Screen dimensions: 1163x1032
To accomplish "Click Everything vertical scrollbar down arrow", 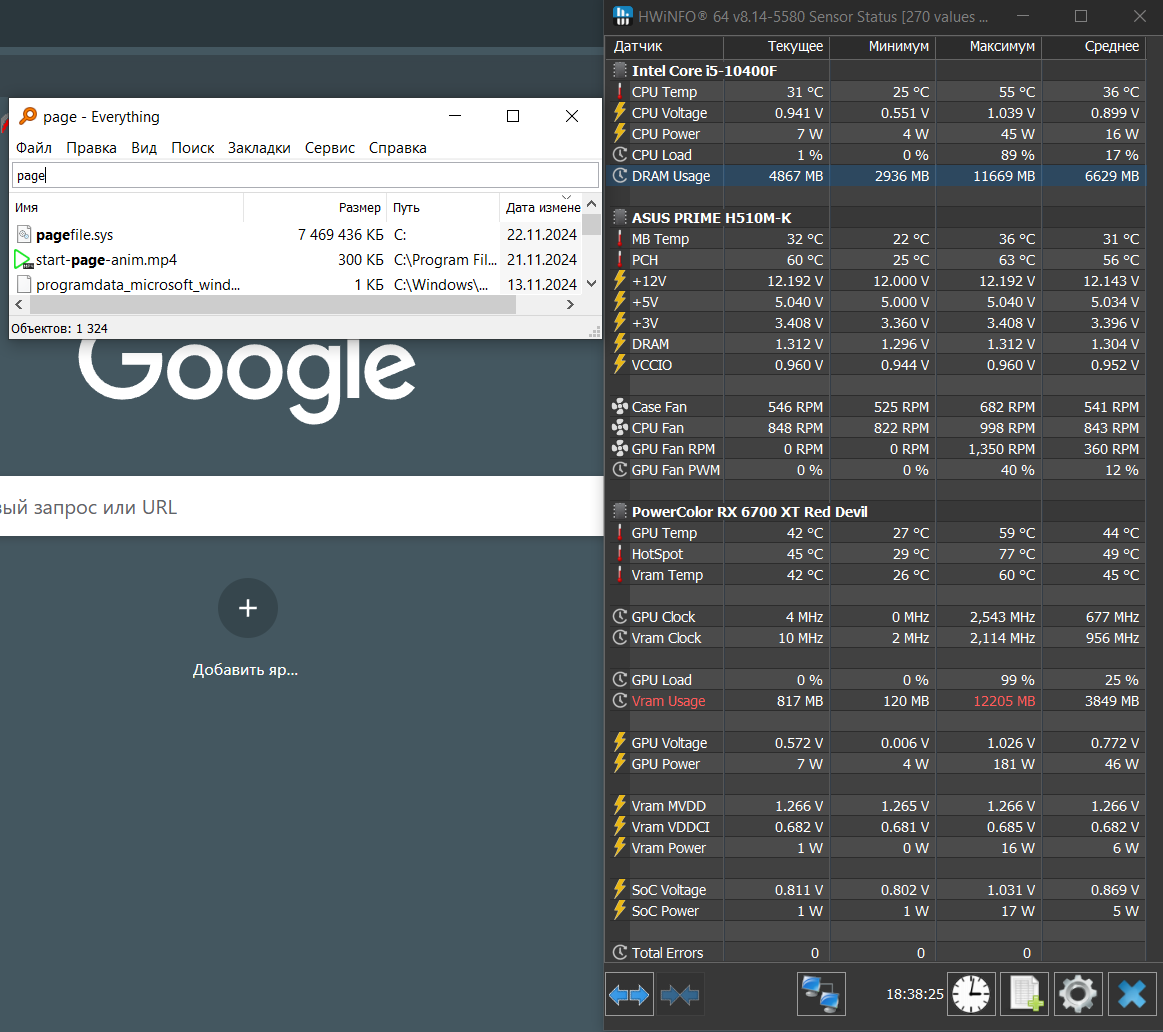I will pyautogui.click(x=591, y=283).
